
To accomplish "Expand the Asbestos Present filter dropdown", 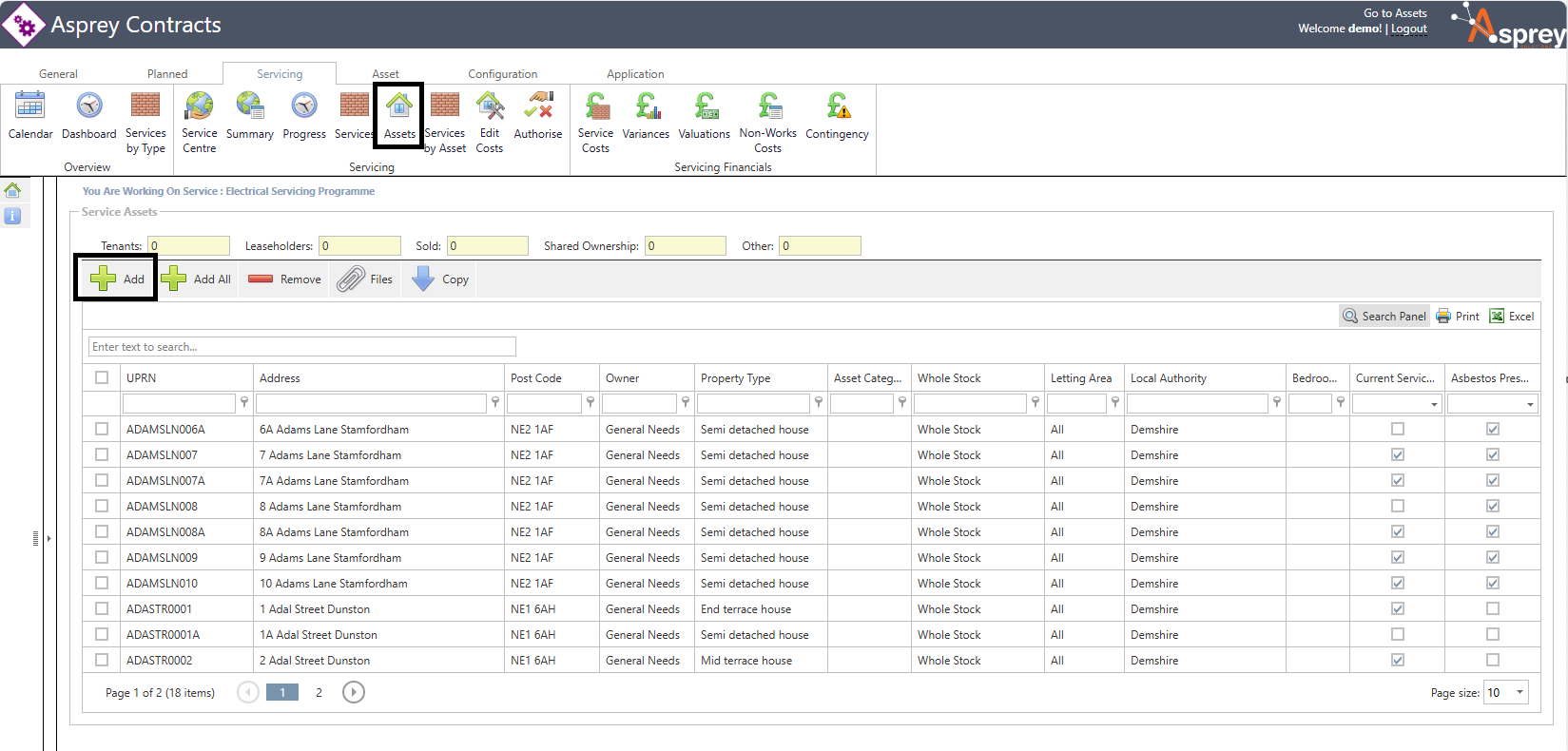I will pos(1529,405).
